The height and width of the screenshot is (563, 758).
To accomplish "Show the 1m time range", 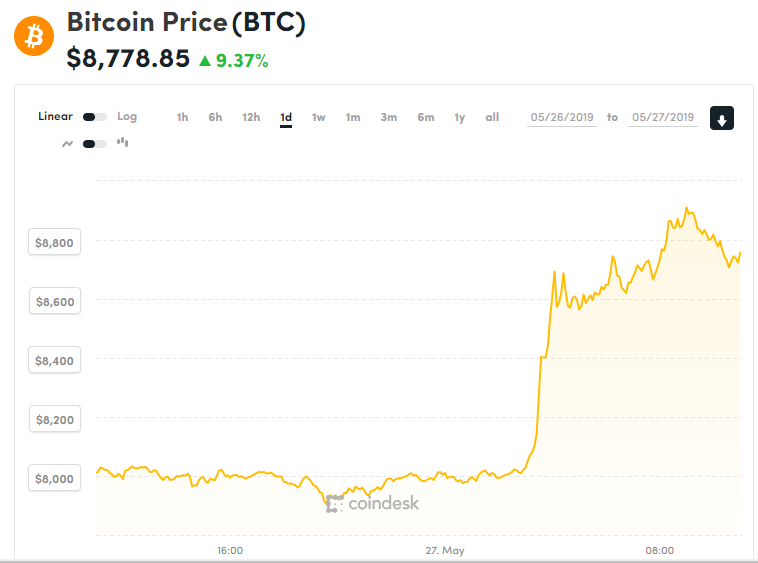I will coord(353,117).
